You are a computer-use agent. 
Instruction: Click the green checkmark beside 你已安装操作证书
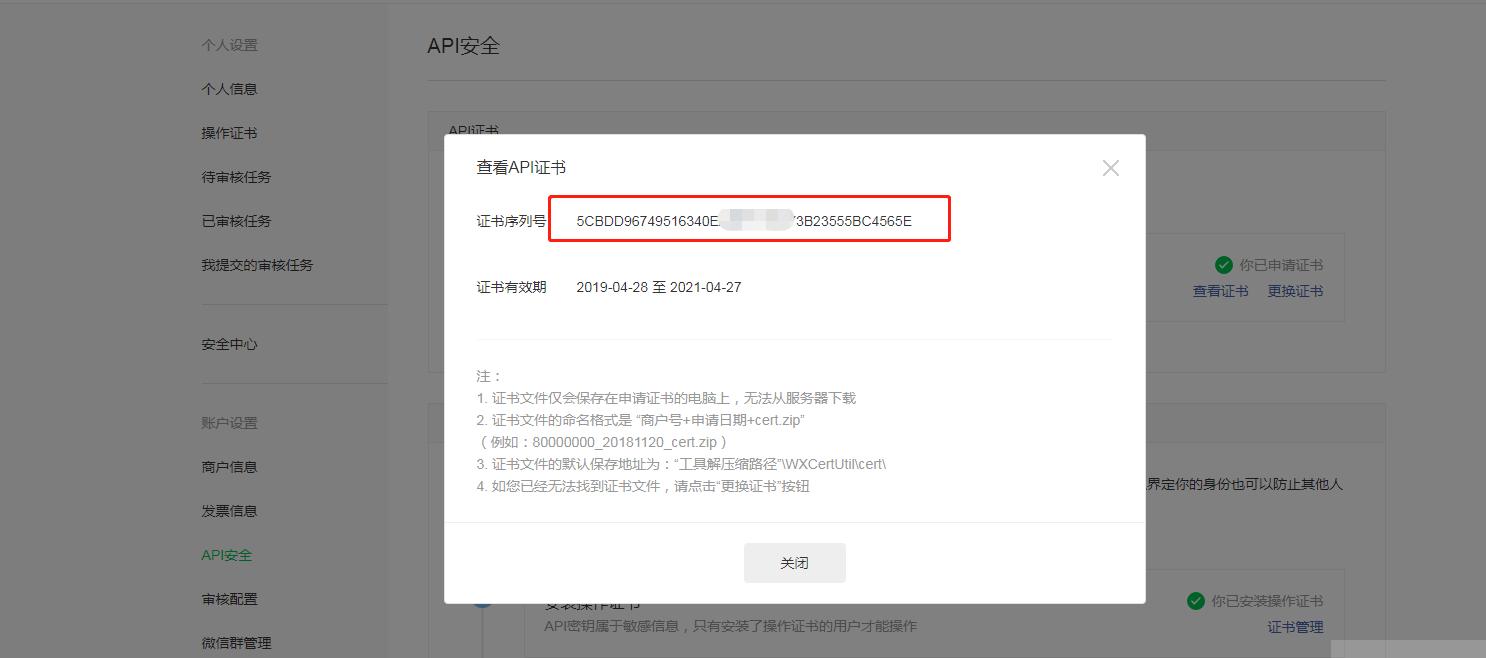point(1196,600)
